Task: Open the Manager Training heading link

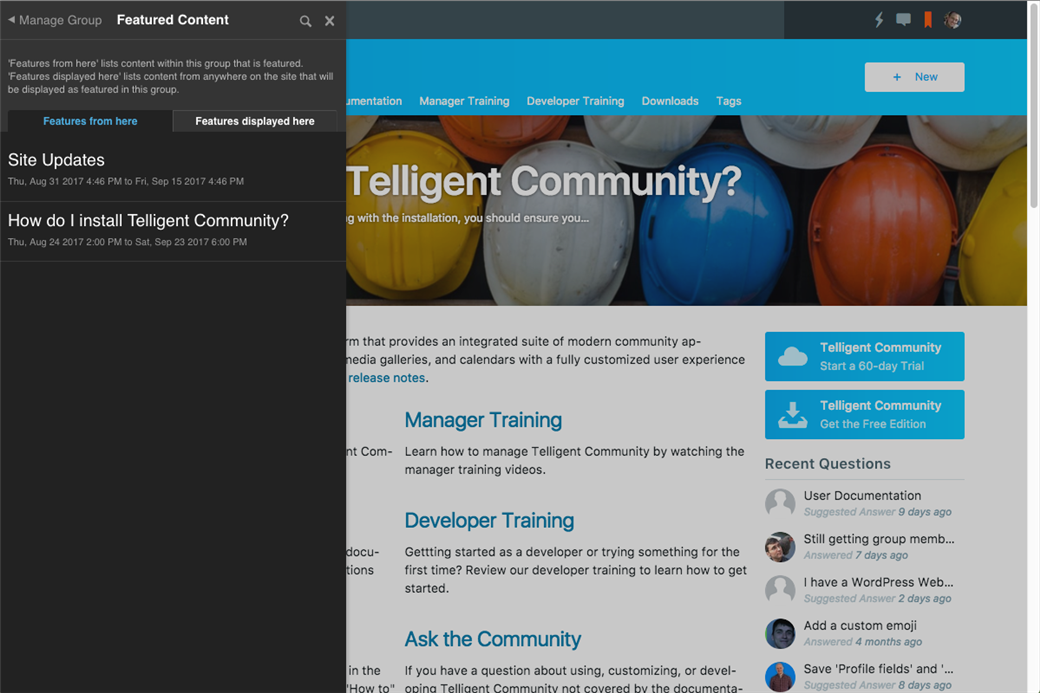Action: tap(484, 420)
